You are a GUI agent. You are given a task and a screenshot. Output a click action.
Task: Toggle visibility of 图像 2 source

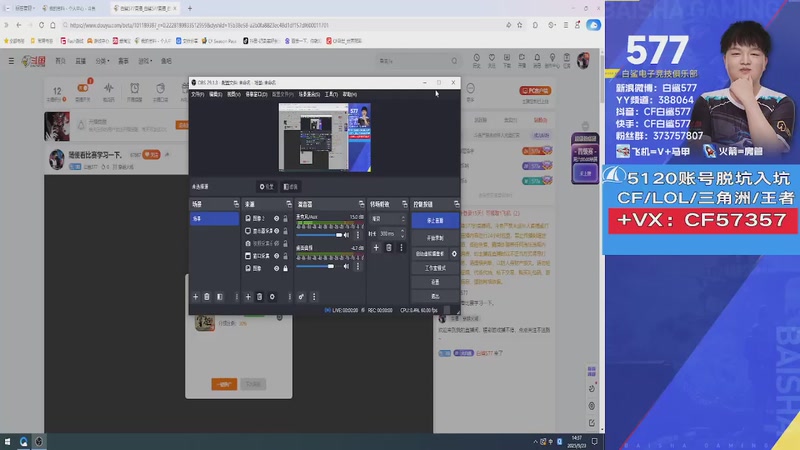[x=276, y=218]
